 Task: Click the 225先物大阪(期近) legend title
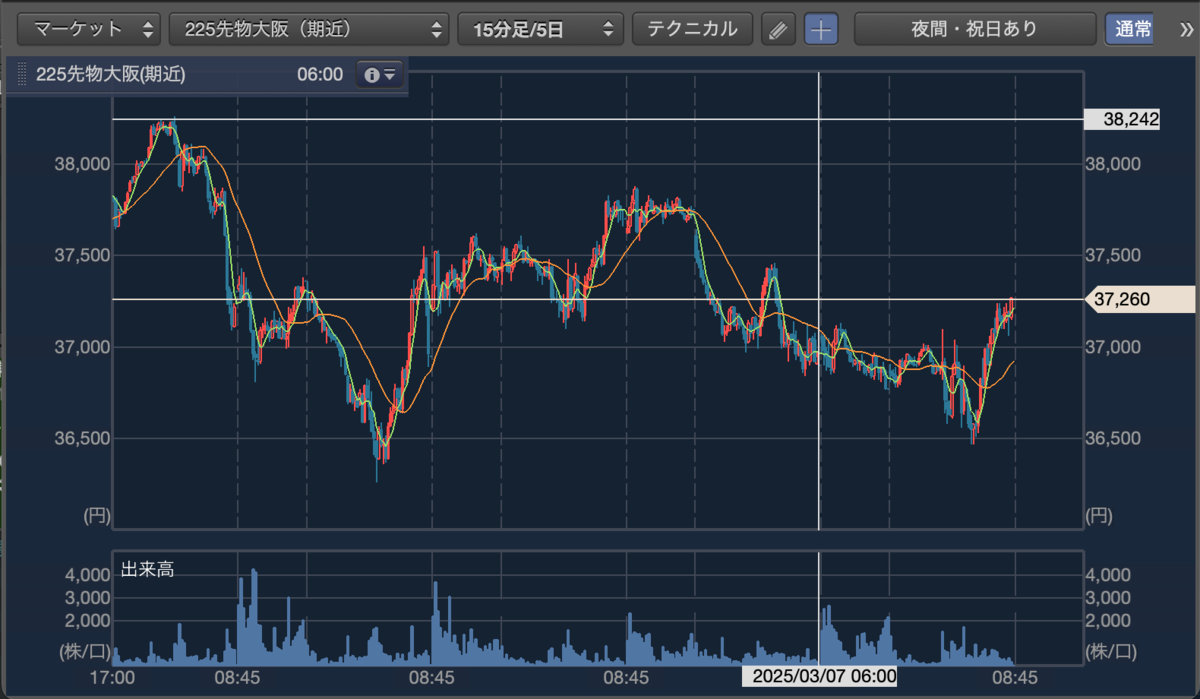(110, 75)
